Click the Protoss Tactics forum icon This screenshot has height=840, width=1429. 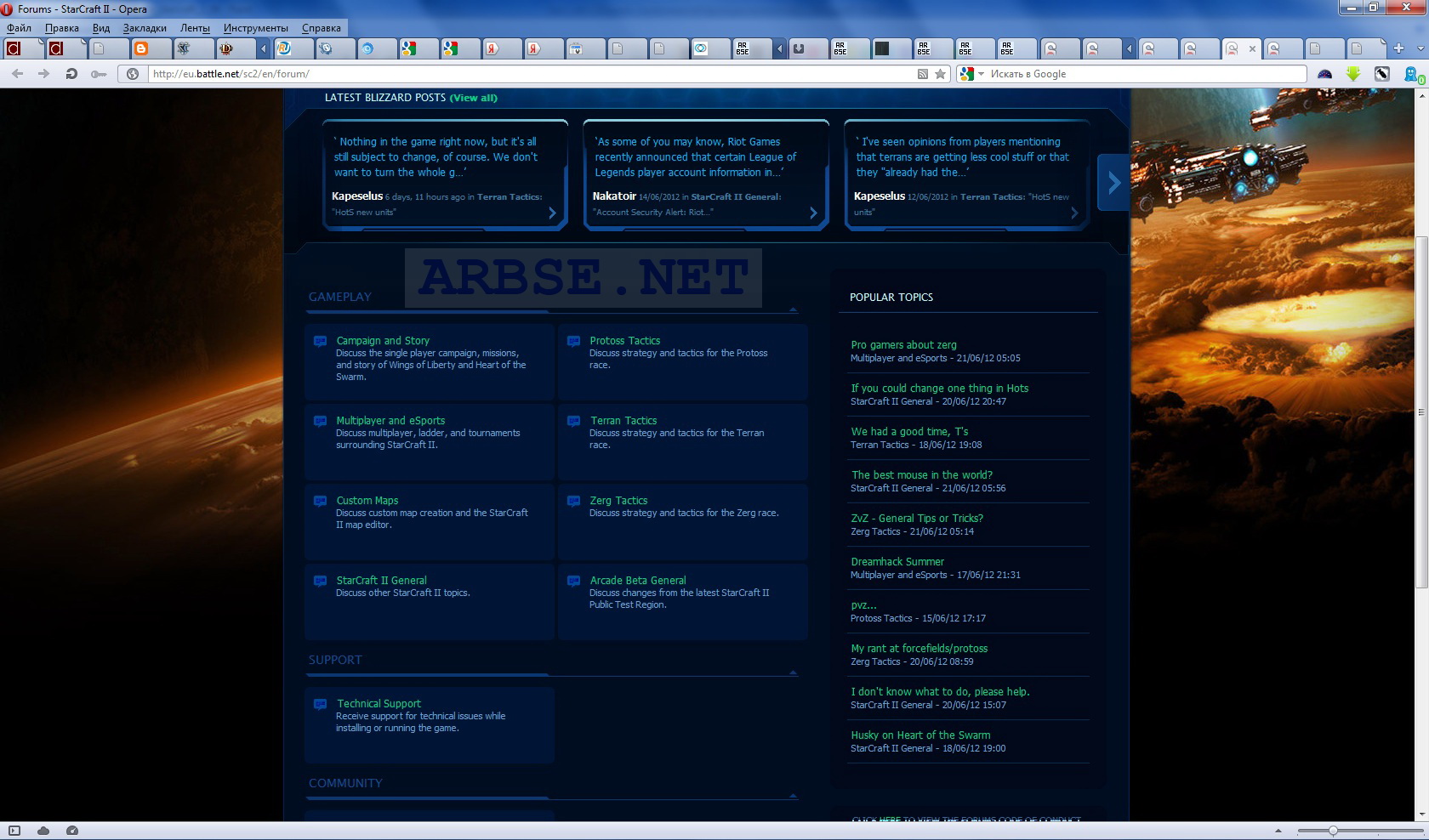tap(573, 341)
